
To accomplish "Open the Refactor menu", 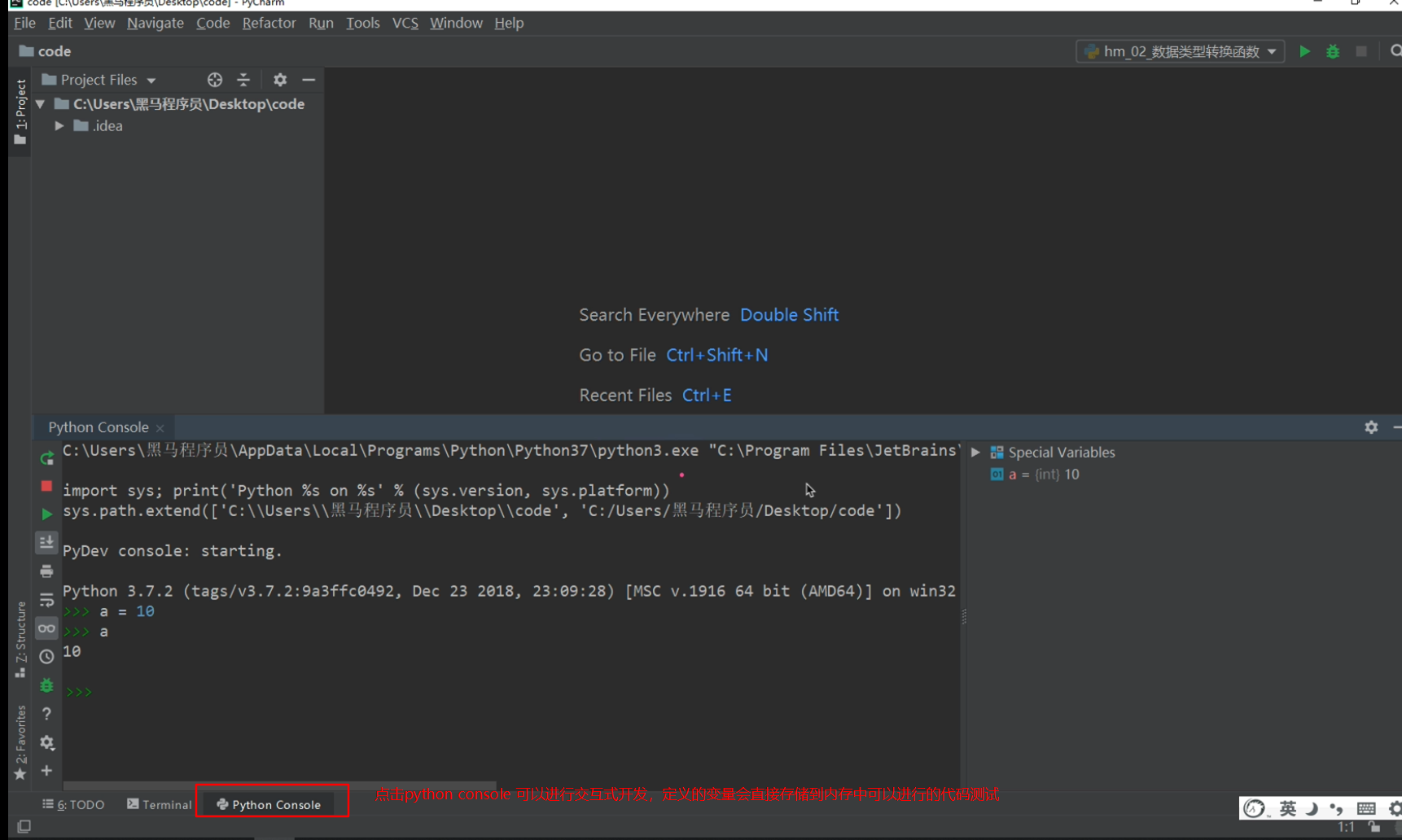I will coord(269,23).
